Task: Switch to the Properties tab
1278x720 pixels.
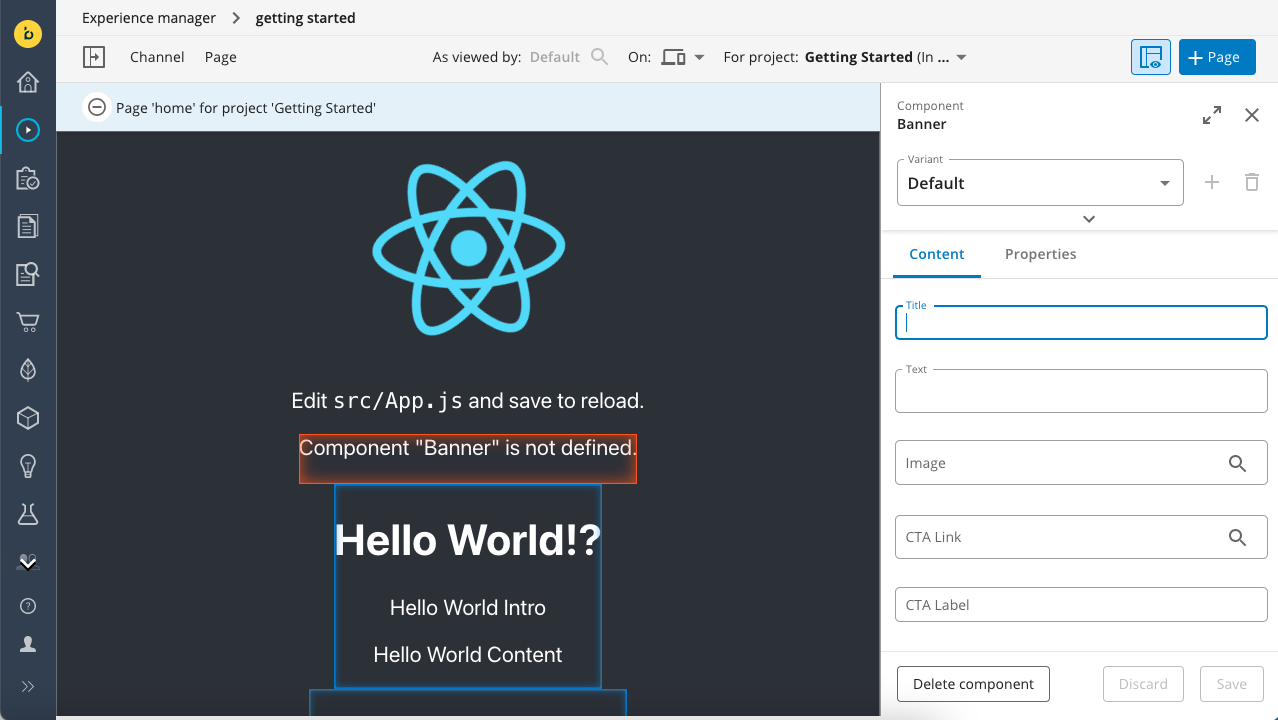Action: pyautogui.click(x=1041, y=254)
